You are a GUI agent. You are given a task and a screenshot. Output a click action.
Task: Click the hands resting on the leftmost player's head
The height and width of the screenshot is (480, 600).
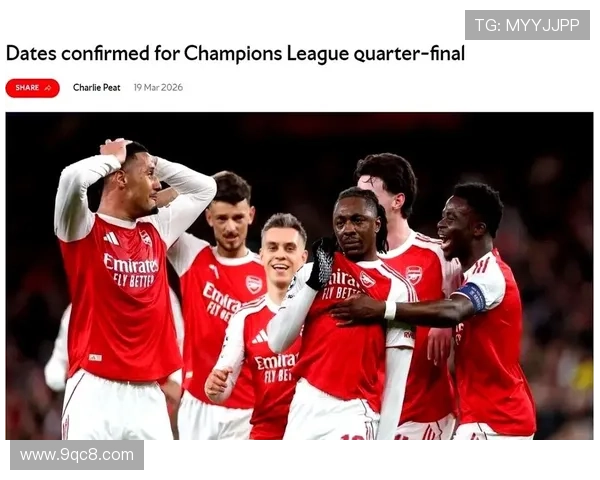click(x=114, y=150)
